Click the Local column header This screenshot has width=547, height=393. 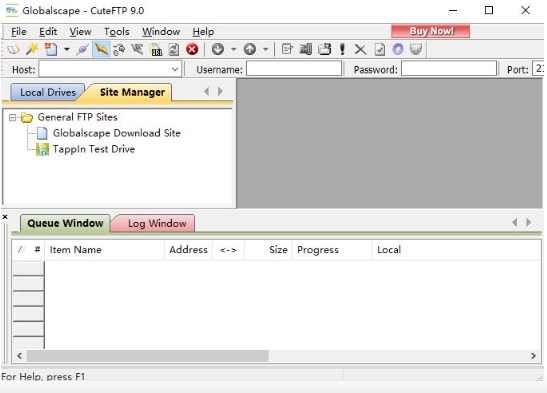coord(457,250)
